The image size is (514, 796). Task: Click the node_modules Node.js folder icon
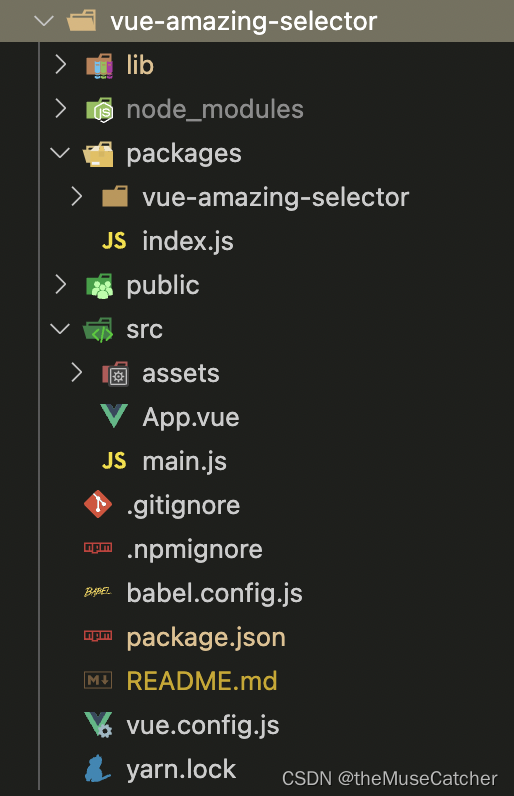coord(99,110)
